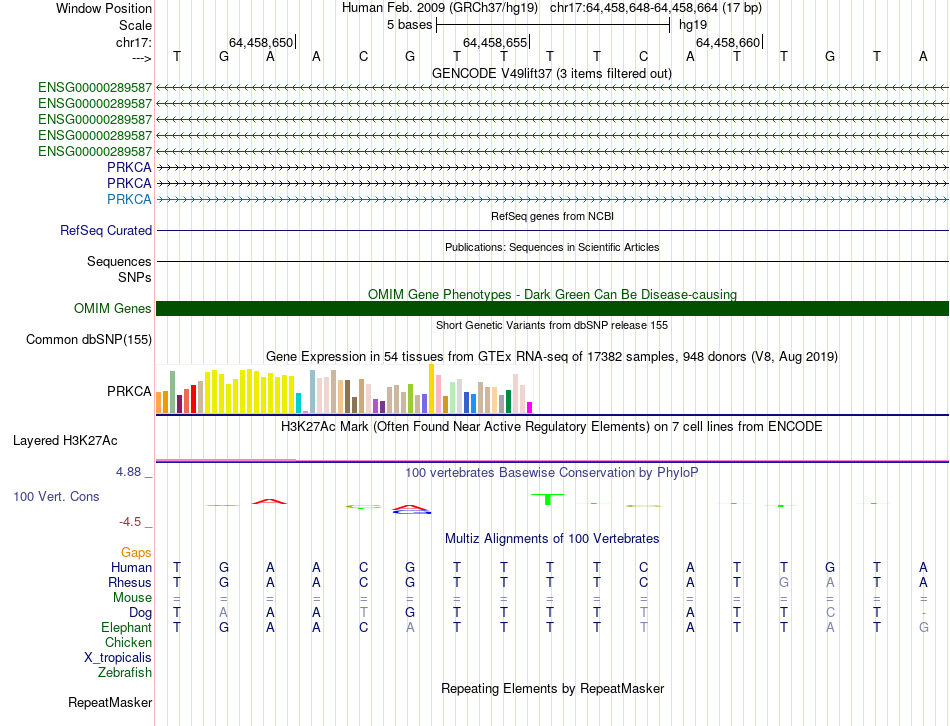This screenshot has height=726, width=950.
Task: Select PRKCA label beside GTEx expression bars
Action: pos(129,391)
